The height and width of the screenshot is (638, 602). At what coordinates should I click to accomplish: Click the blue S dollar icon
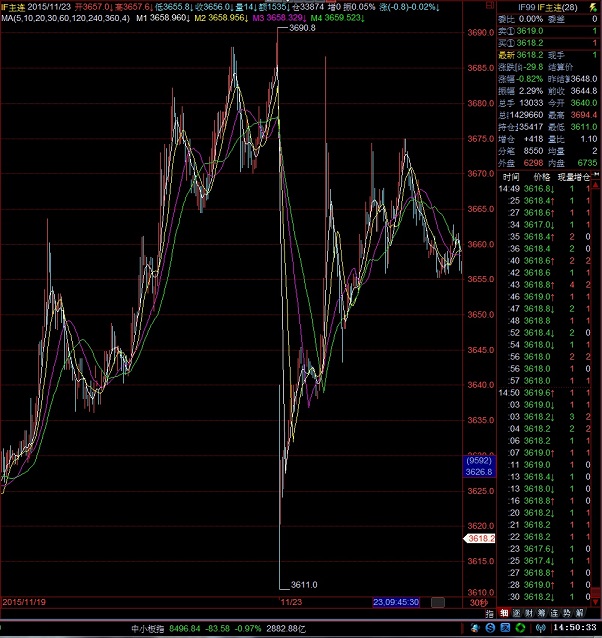pyautogui.click(x=490, y=628)
